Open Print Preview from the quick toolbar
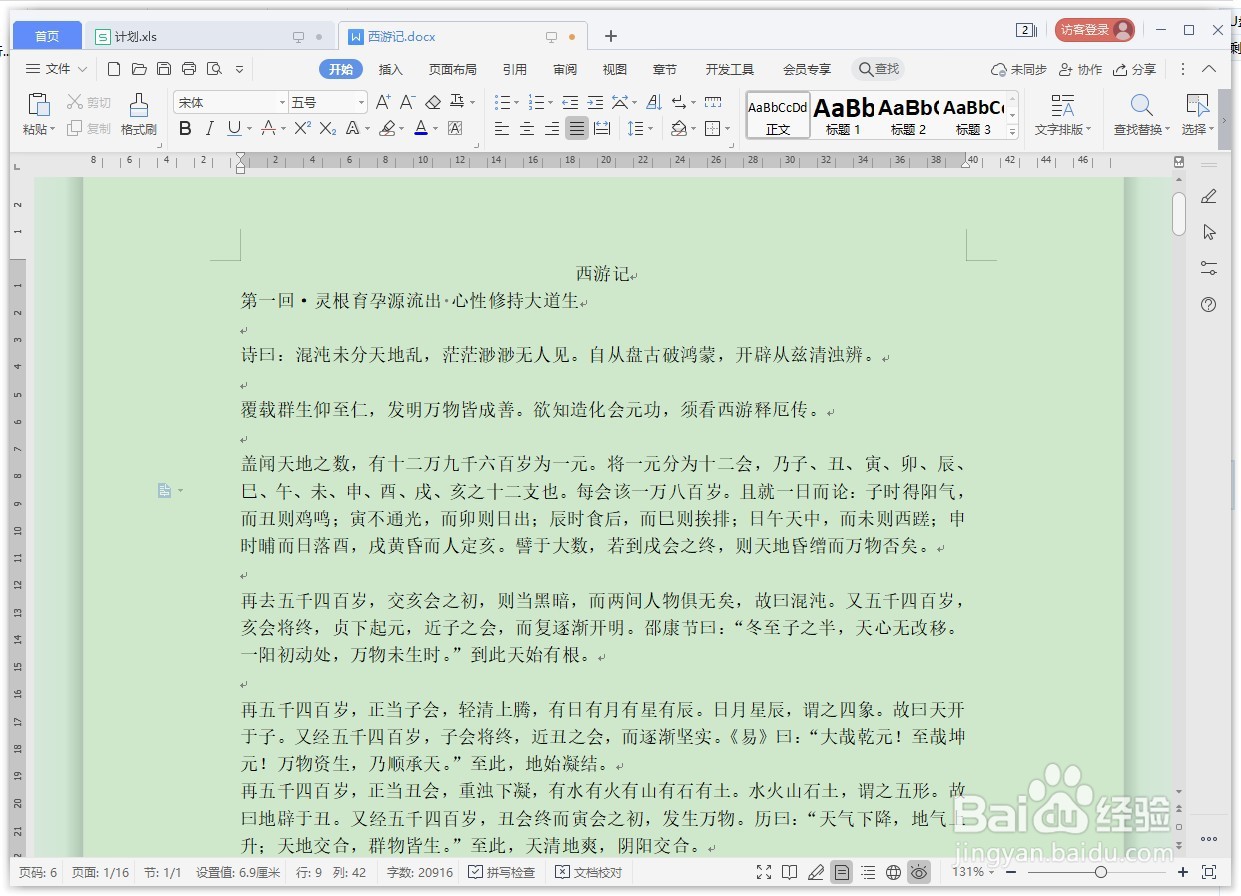The height and width of the screenshot is (896, 1241). point(214,69)
